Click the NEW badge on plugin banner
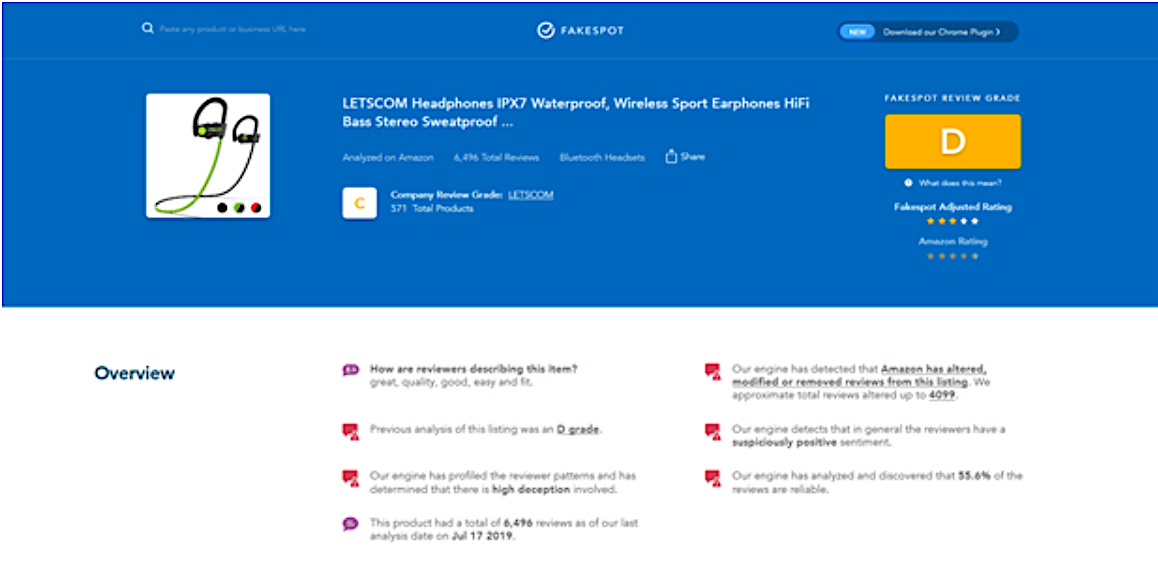 point(857,32)
